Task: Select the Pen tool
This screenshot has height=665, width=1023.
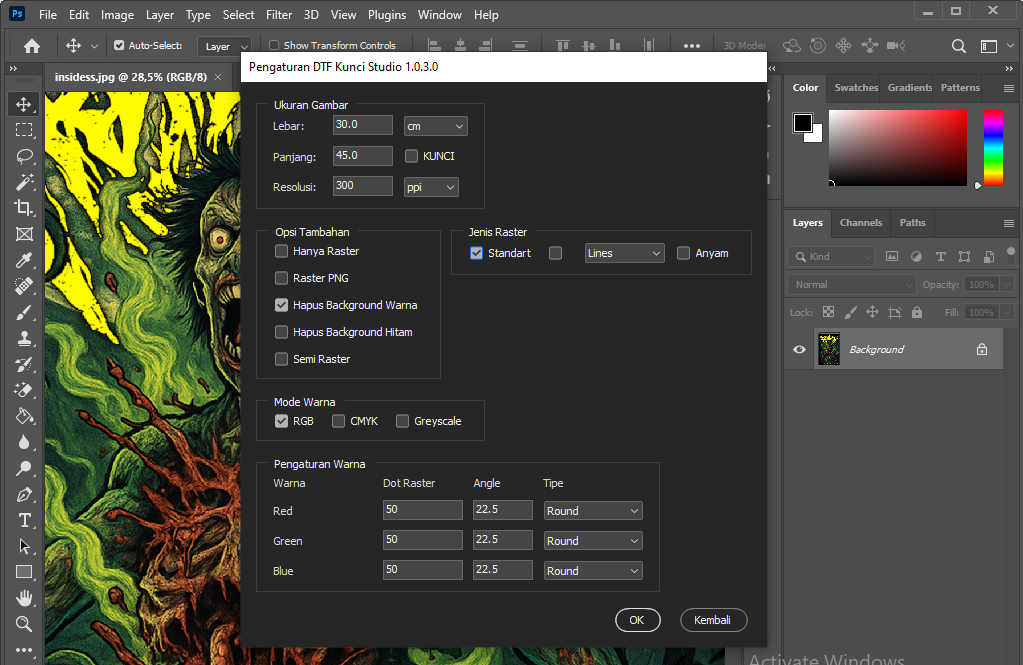Action: (x=24, y=494)
